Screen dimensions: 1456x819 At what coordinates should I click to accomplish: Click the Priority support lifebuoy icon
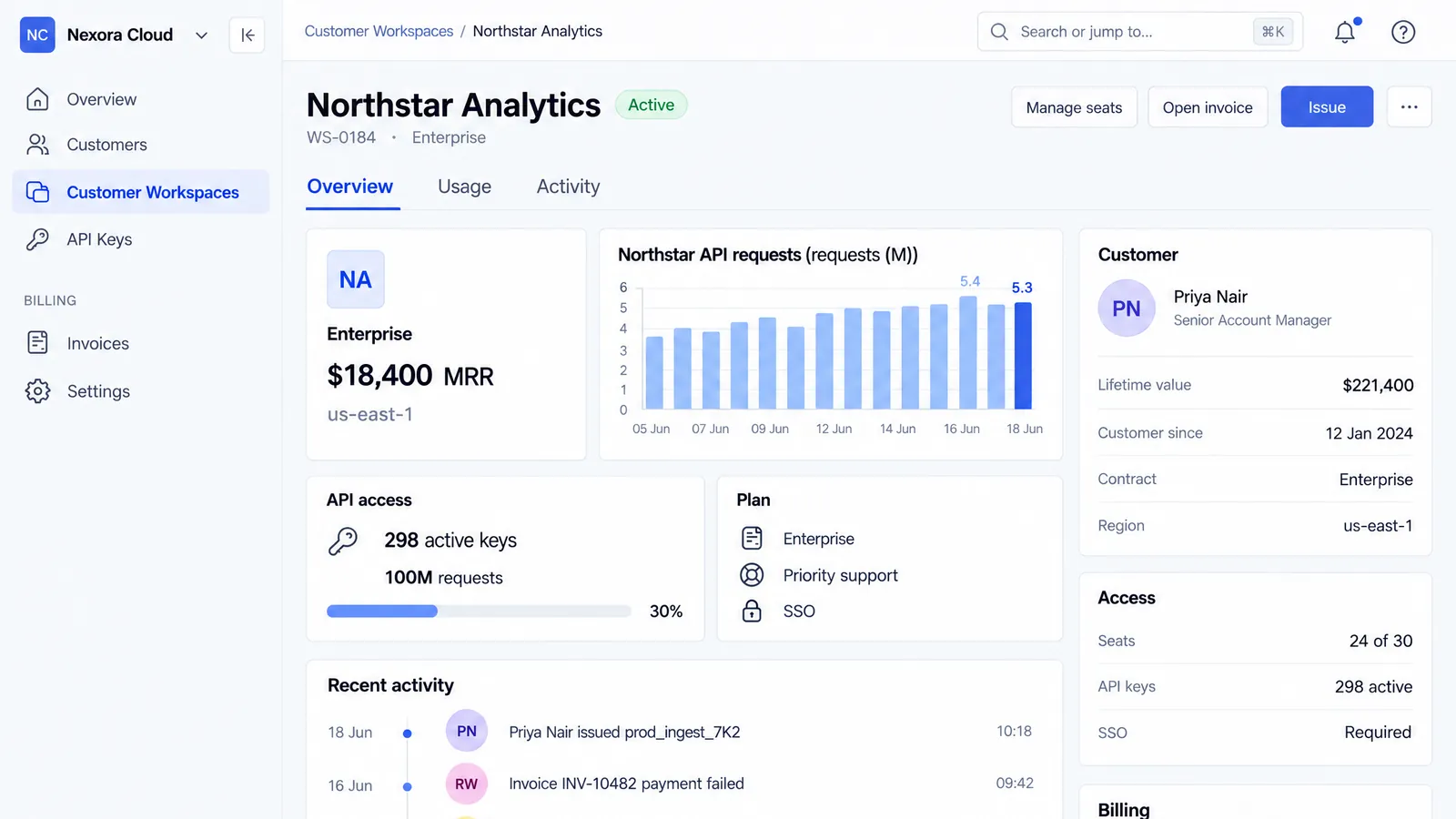tap(752, 575)
